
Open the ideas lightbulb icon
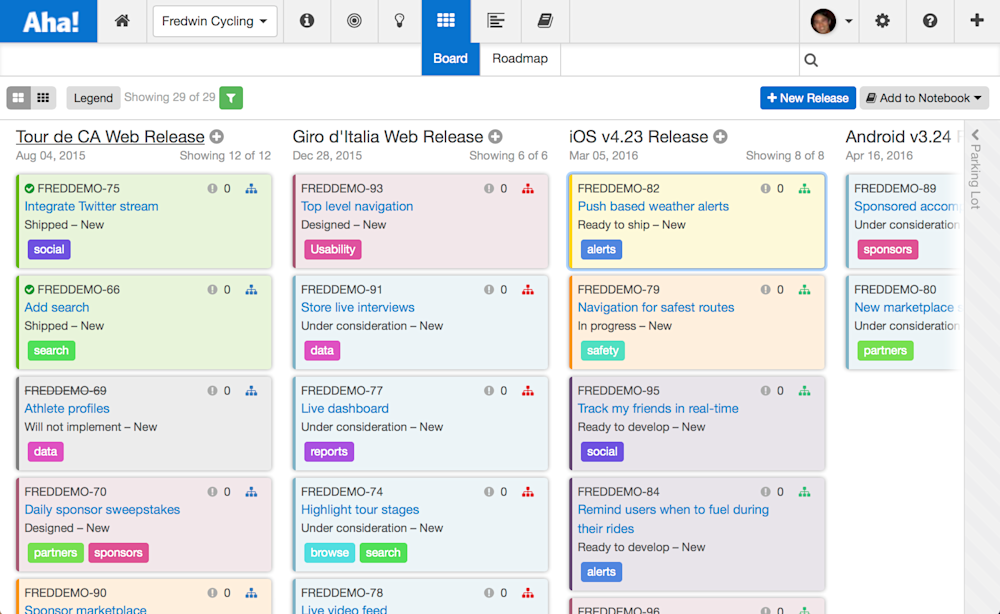[400, 21]
